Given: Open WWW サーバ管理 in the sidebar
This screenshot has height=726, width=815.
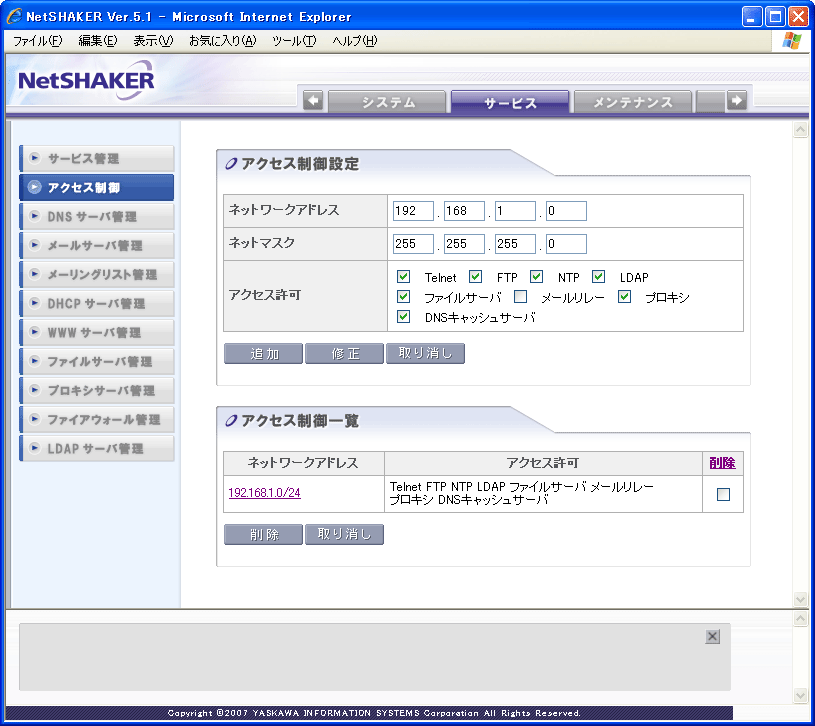Looking at the screenshot, I should click(97, 332).
